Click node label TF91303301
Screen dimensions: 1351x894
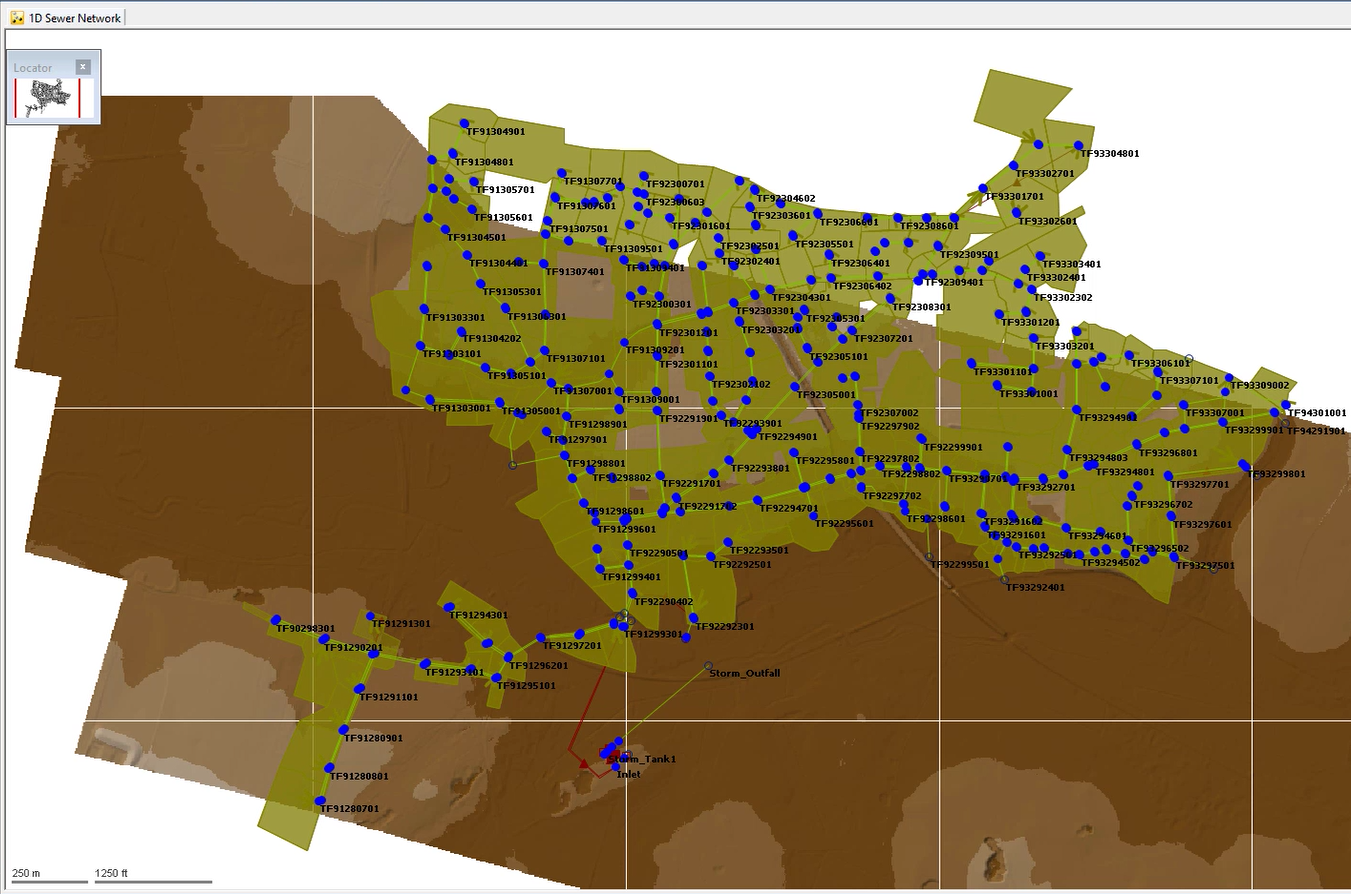point(454,317)
